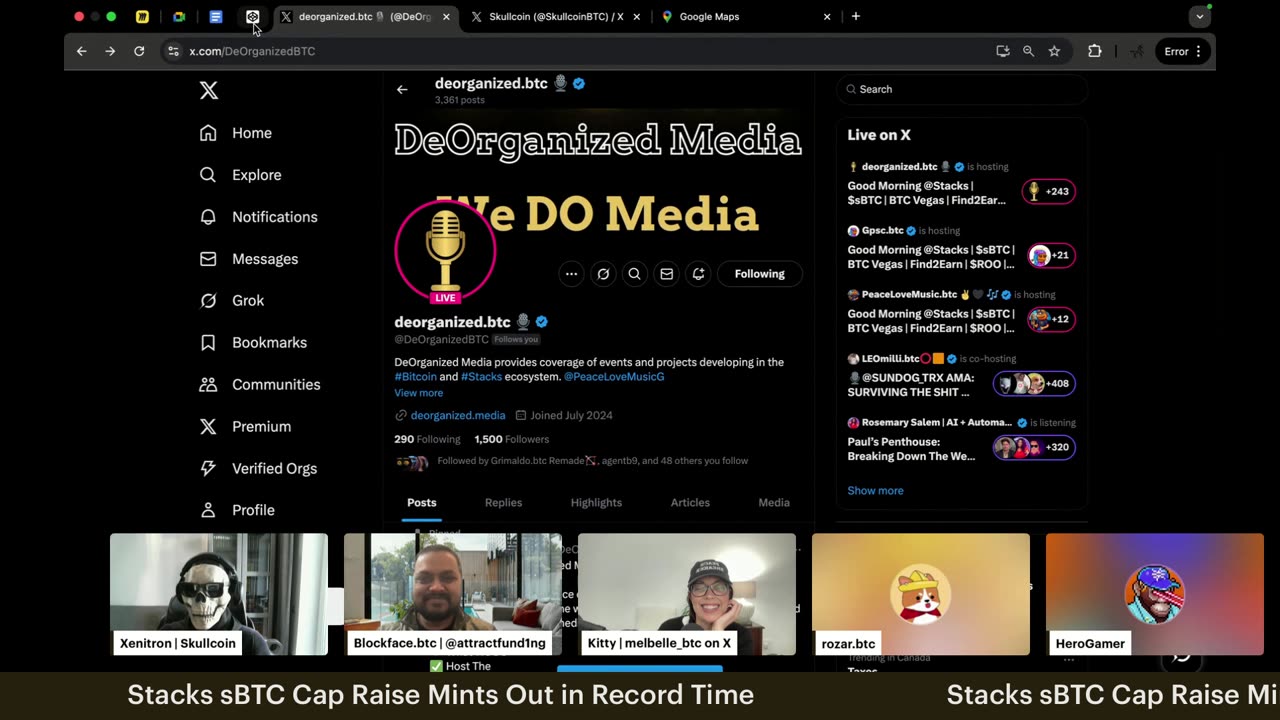Click the browser back button
This screenshot has height=720, width=1280.
(82, 51)
